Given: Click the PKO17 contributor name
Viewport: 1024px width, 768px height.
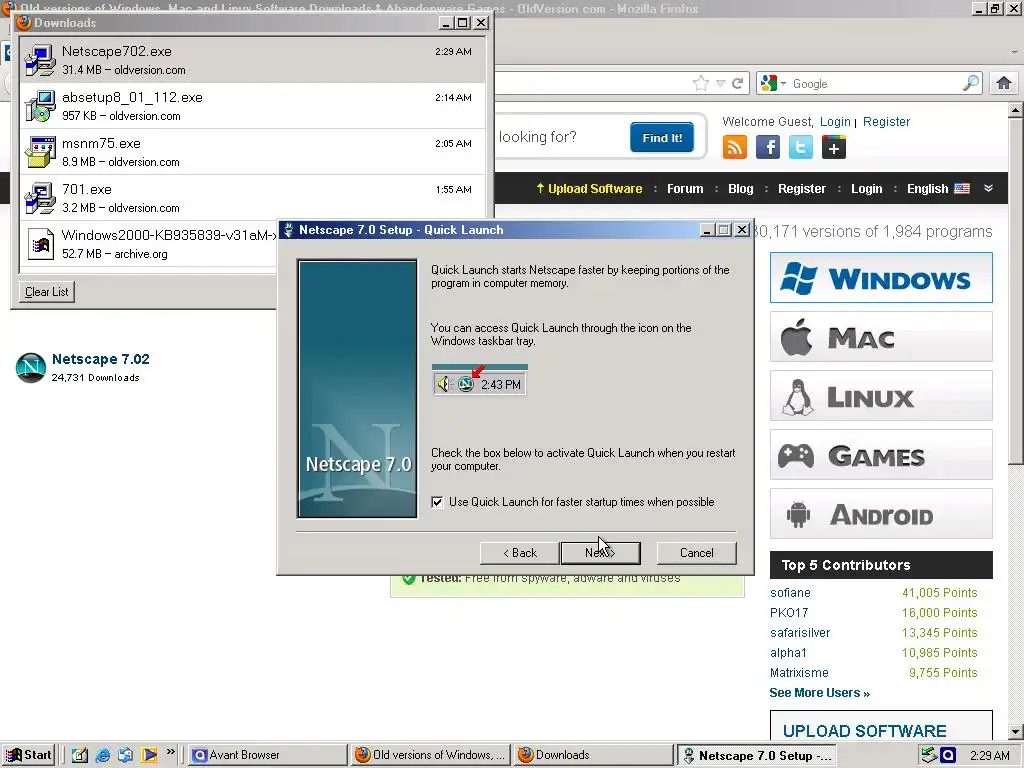Looking at the screenshot, I should tap(789, 613).
